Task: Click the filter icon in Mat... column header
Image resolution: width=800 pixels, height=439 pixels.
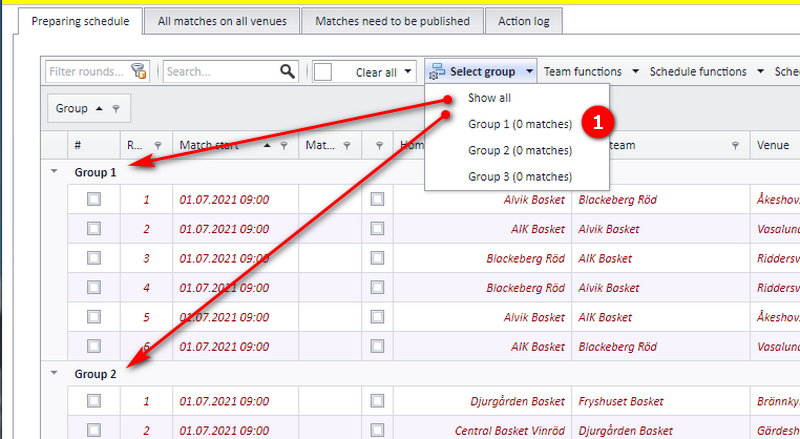Action: pos(347,145)
